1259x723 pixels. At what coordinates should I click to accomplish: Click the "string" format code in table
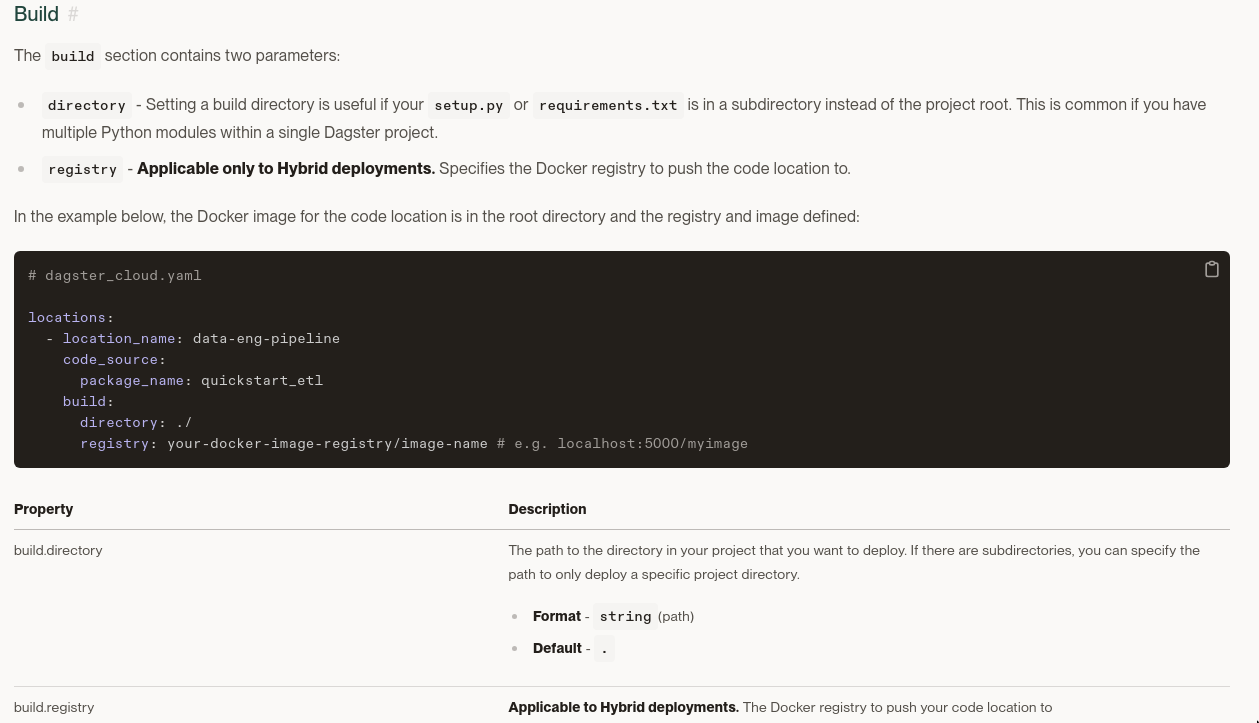coord(625,616)
